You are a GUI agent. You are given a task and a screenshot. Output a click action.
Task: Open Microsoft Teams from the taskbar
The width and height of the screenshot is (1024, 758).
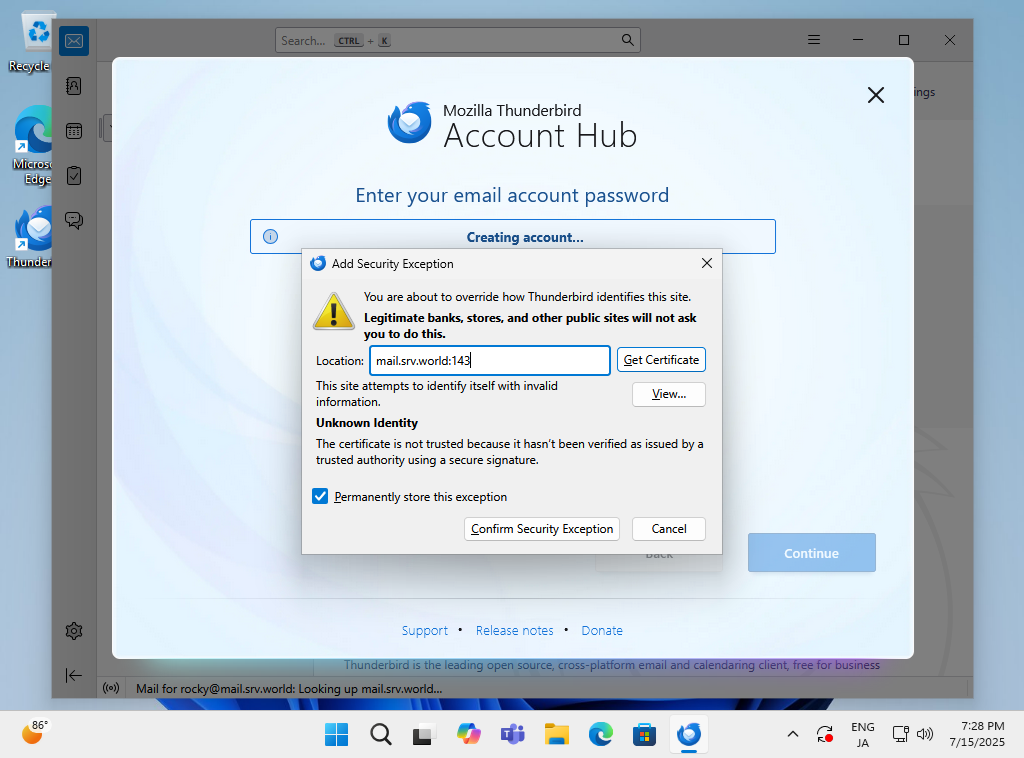[x=513, y=734]
